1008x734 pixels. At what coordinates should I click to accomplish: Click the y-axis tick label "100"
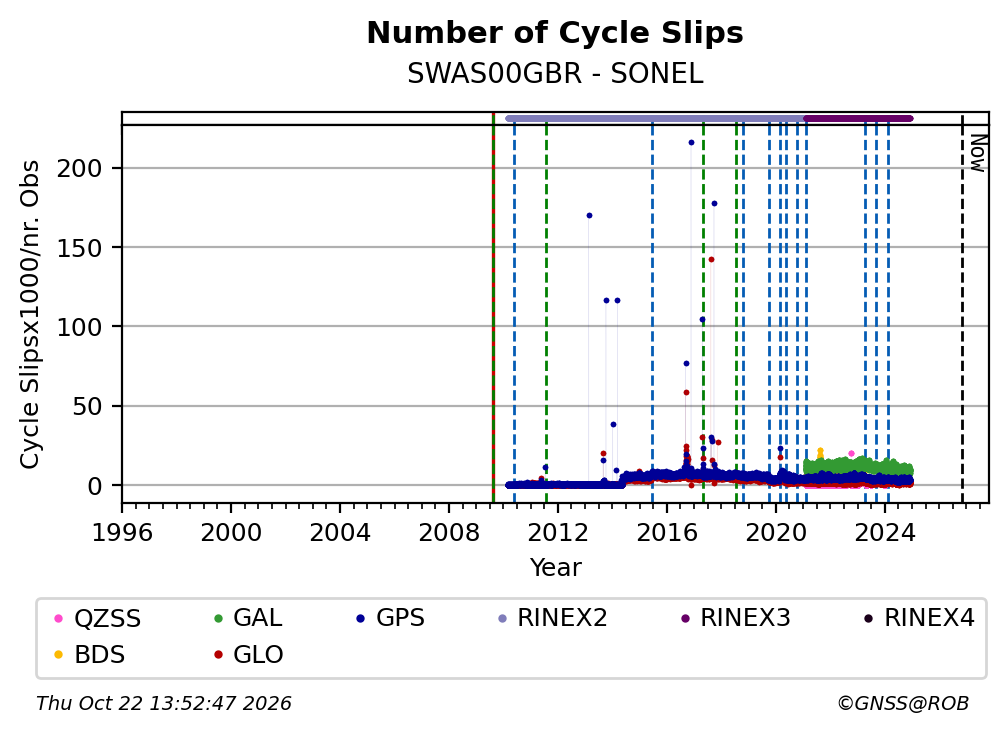point(79,327)
